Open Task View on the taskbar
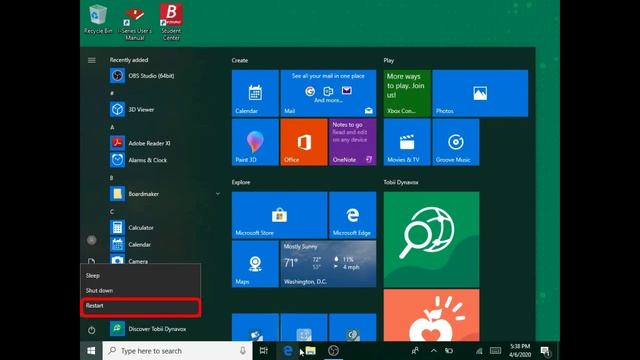640x360 pixels. [x=264, y=351]
